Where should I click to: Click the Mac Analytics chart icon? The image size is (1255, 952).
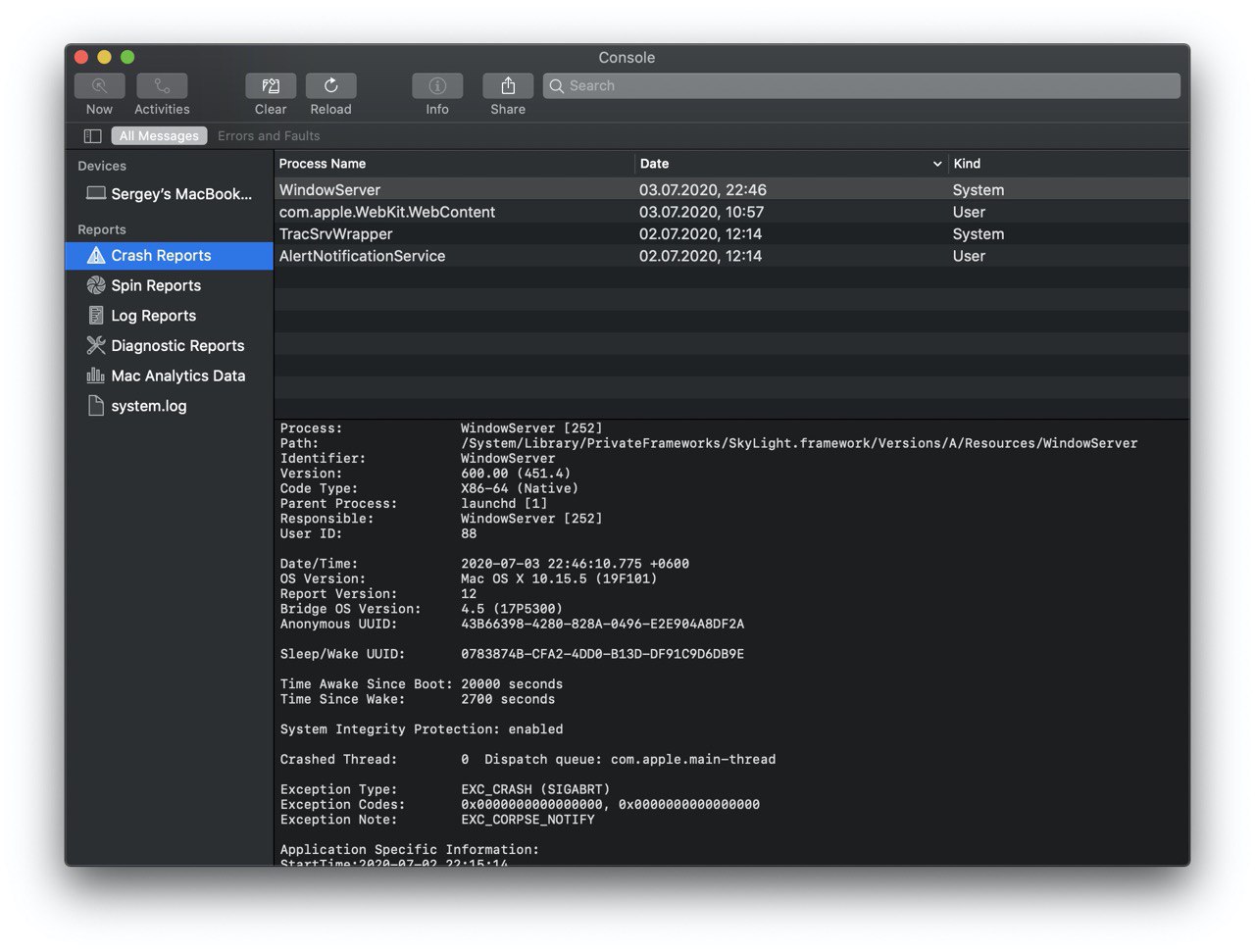96,376
